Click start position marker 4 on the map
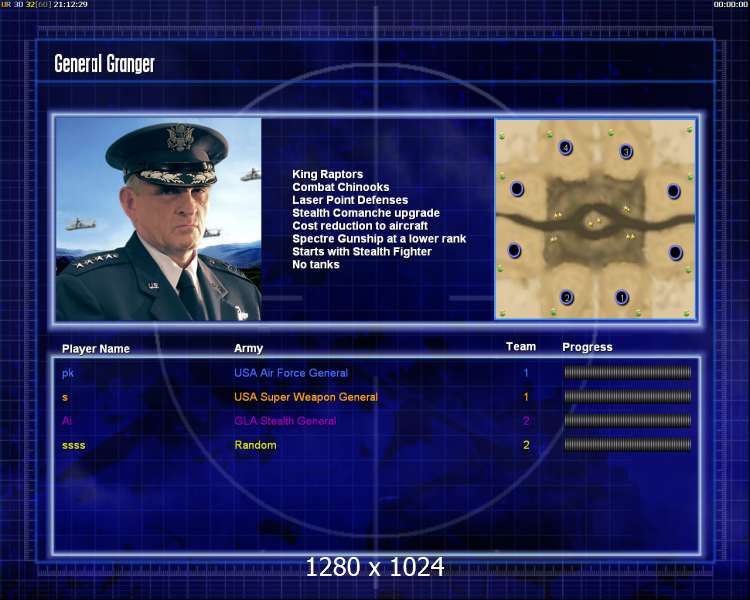 [566, 147]
